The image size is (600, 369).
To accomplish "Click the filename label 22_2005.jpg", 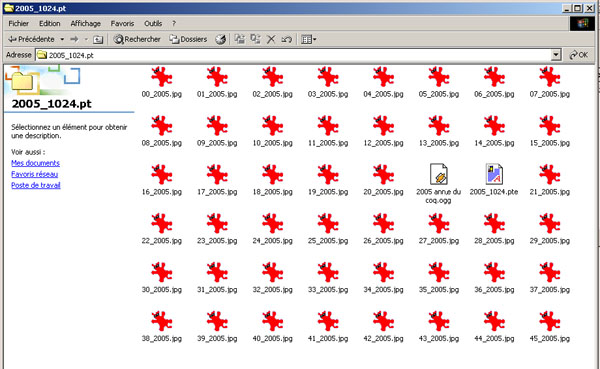I will [161, 241].
